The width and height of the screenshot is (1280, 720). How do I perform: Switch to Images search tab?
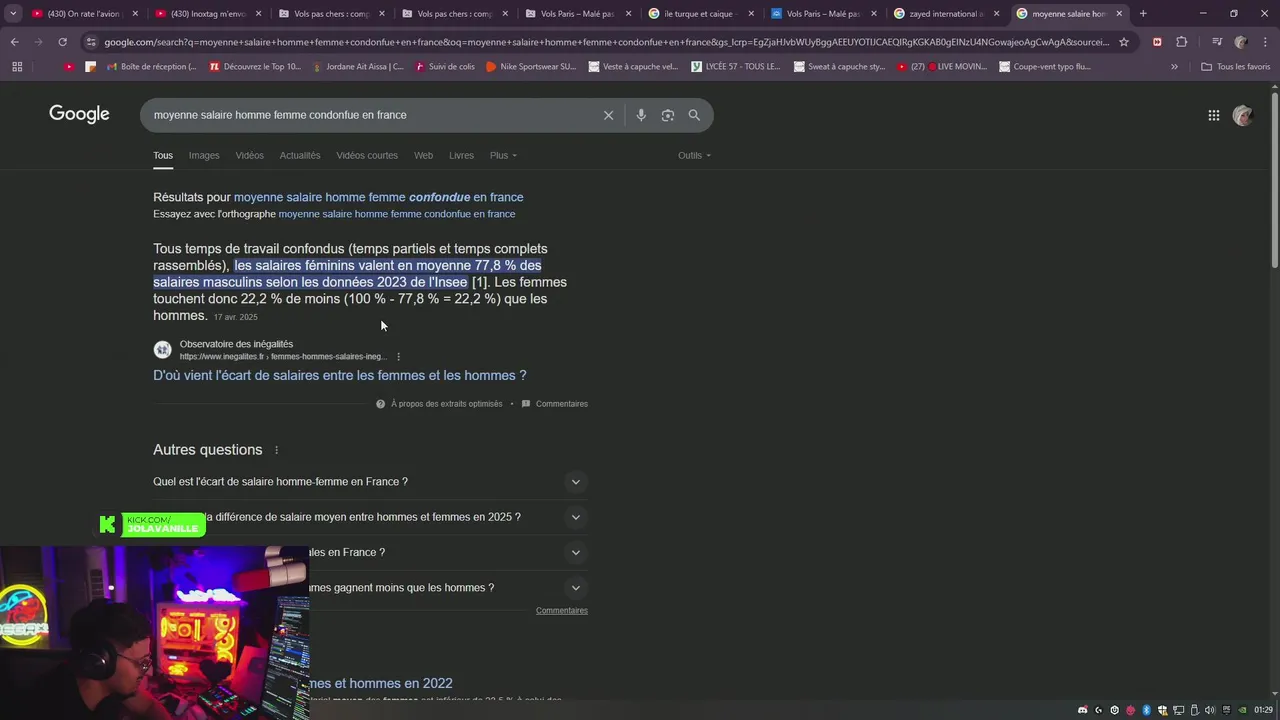pos(204,155)
